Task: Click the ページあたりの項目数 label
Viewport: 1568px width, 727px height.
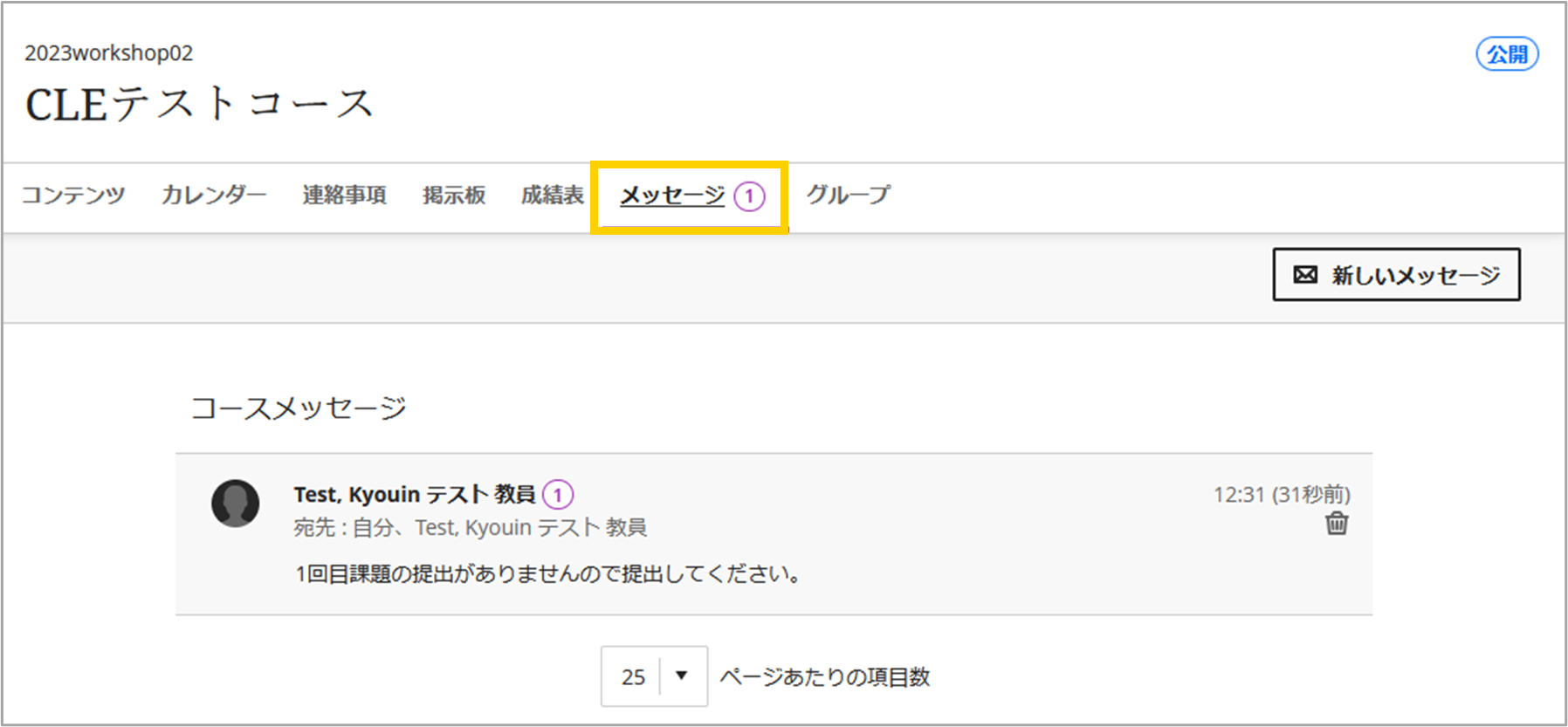Action: tap(825, 677)
